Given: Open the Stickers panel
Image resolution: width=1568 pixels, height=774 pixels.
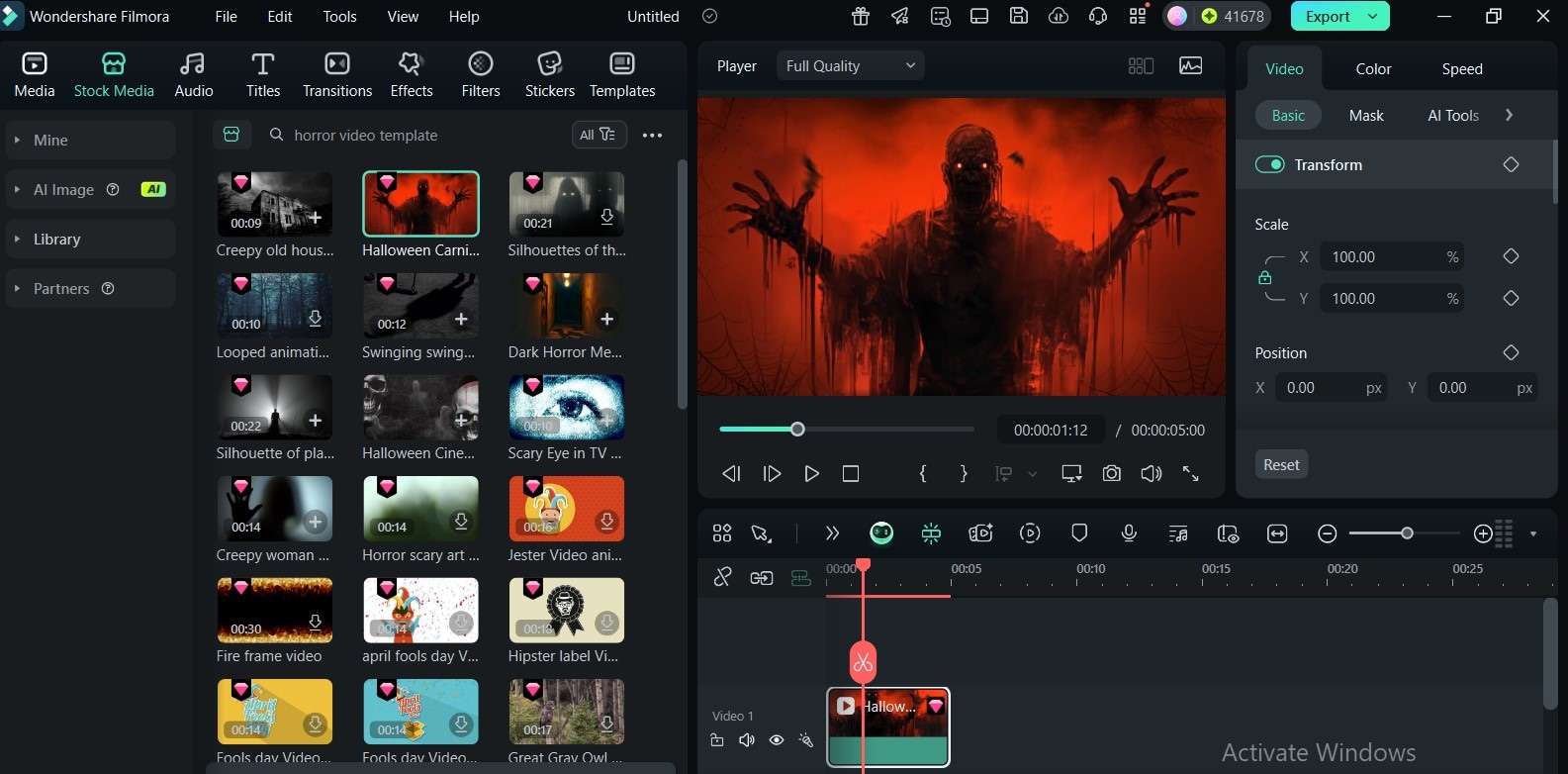Looking at the screenshot, I should pyautogui.click(x=550, y=74).
